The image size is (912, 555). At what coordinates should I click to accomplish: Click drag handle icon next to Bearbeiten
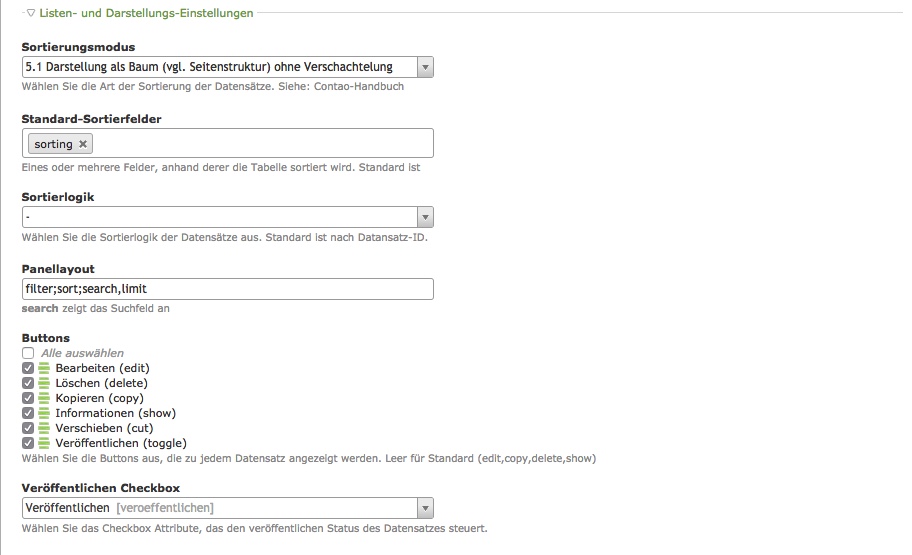click(x=44, y=368)
